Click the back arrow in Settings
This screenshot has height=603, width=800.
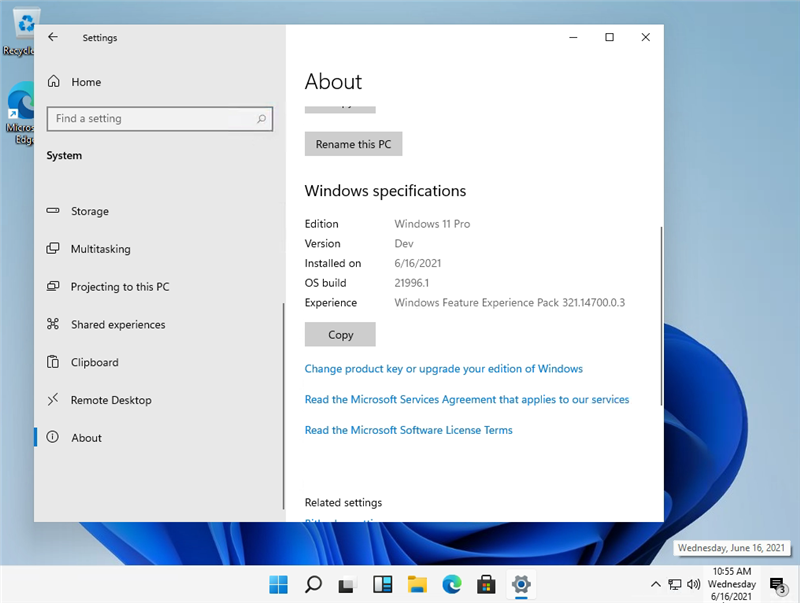tap(52, 37)
